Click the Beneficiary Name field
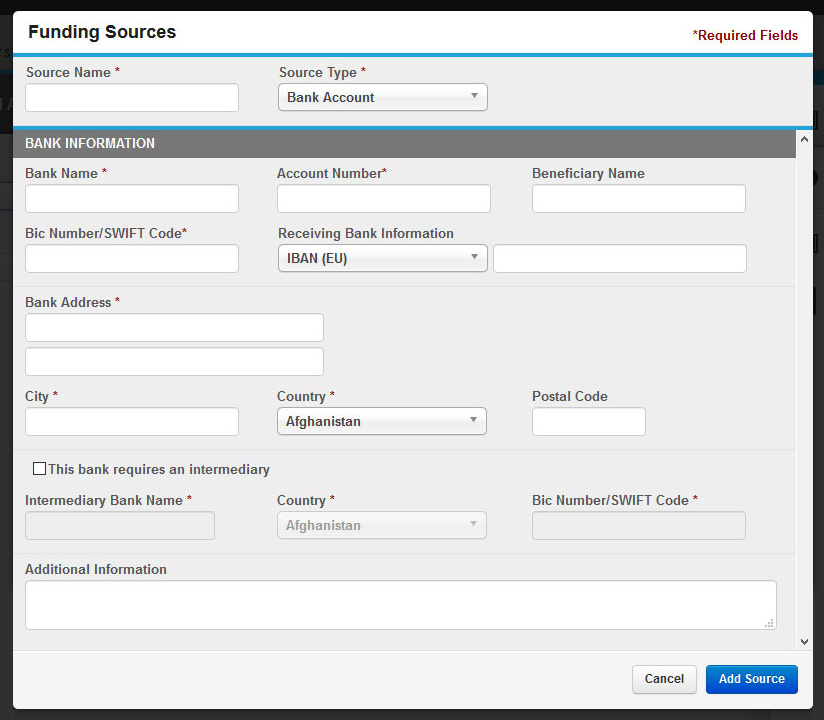This screenshot has width=824, height=720. (x=638, y=198)
